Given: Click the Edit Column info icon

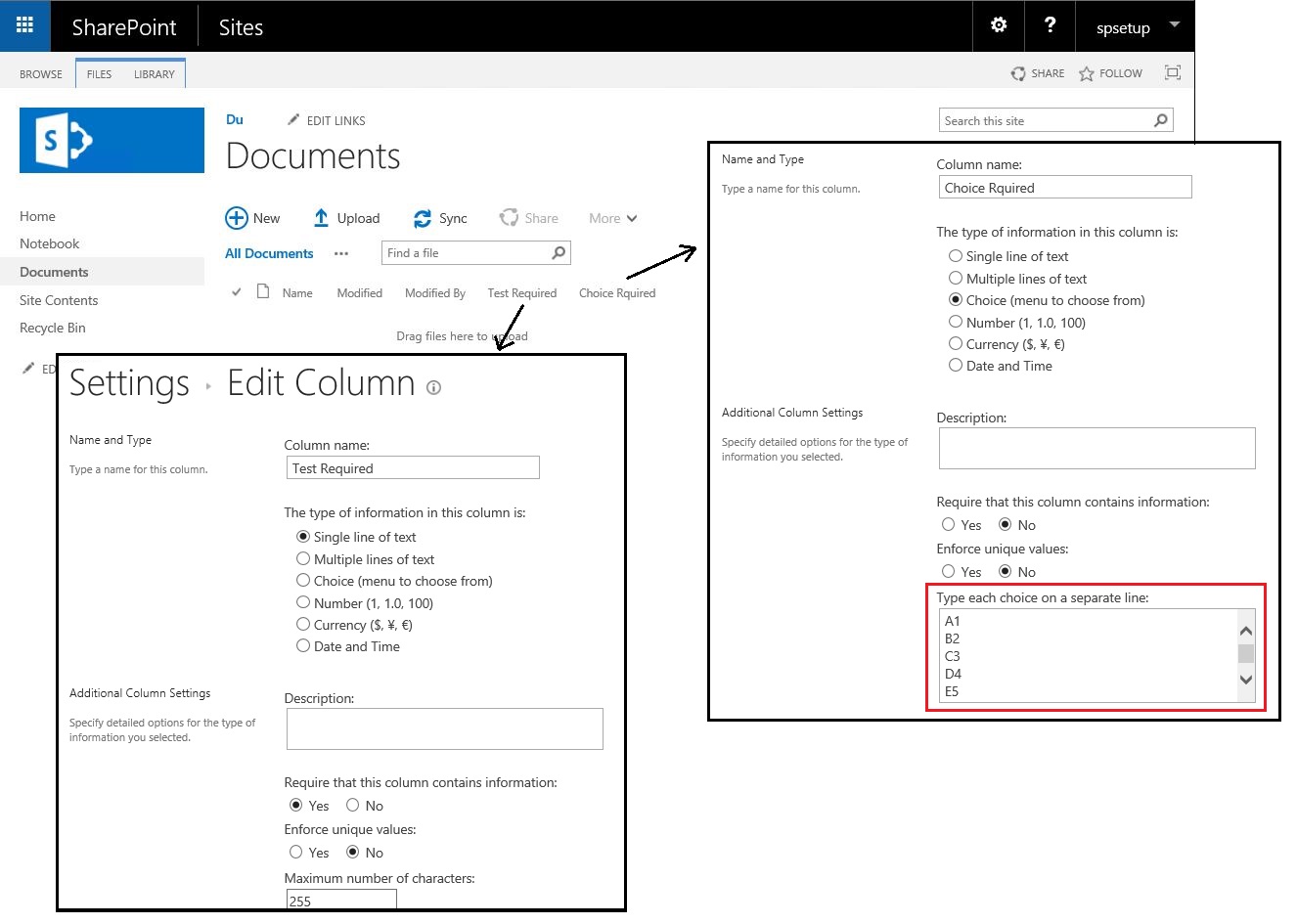Looking at the screenshot, I should click(x=434, y=387).
